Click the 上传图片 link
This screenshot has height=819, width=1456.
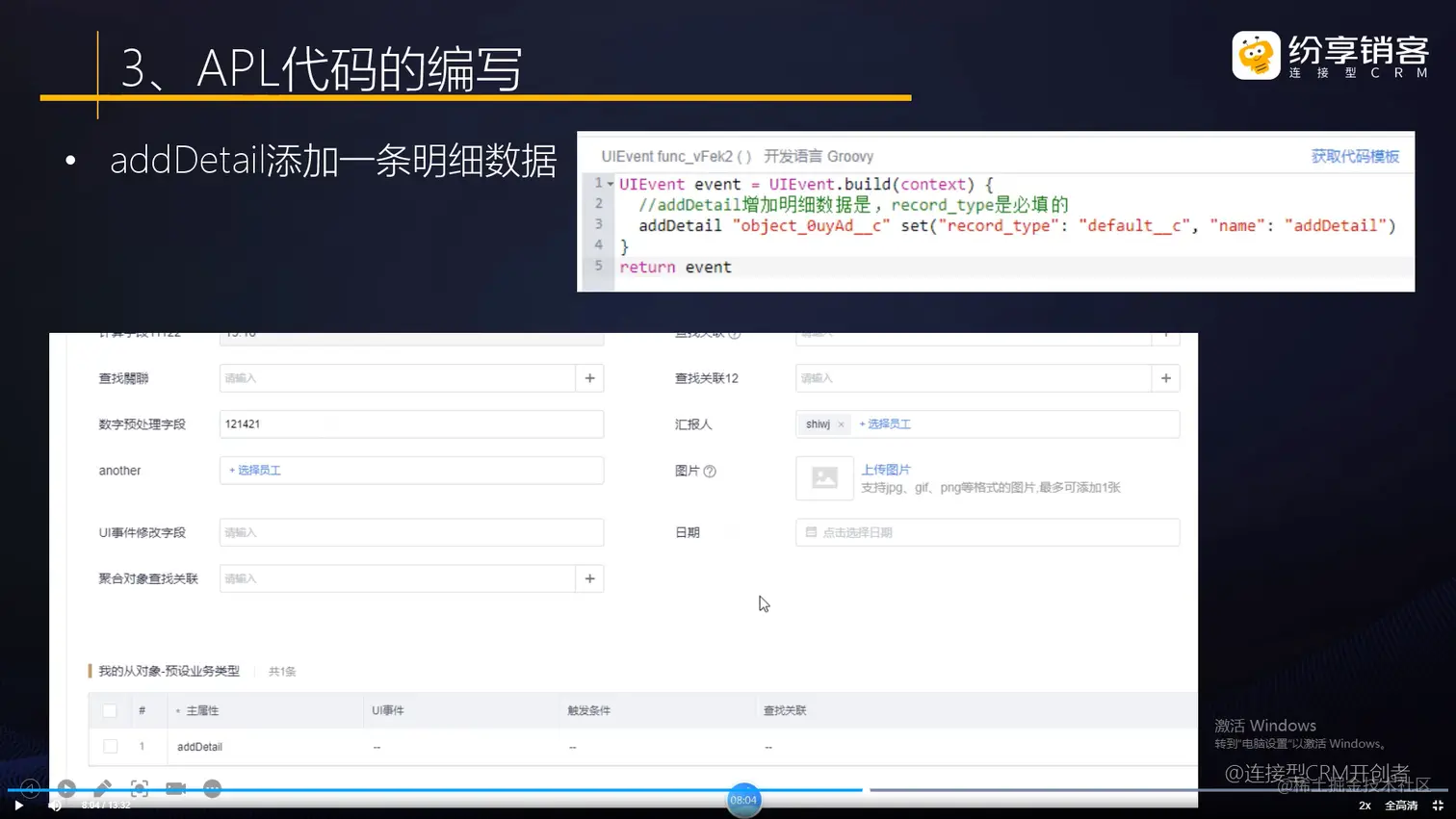(886, 470)
